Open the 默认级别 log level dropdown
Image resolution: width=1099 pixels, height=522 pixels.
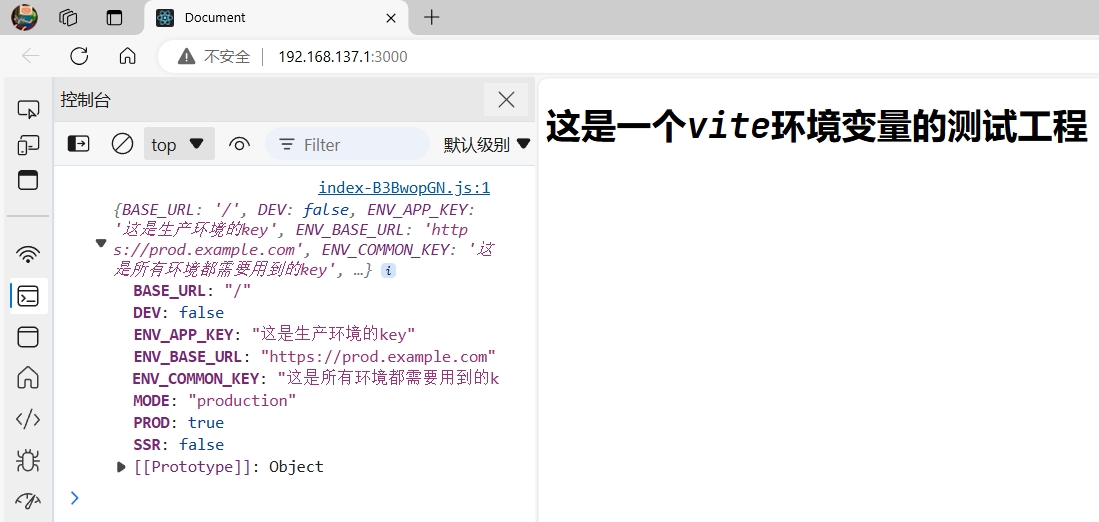pyautogui.click(x=487, y=144)
